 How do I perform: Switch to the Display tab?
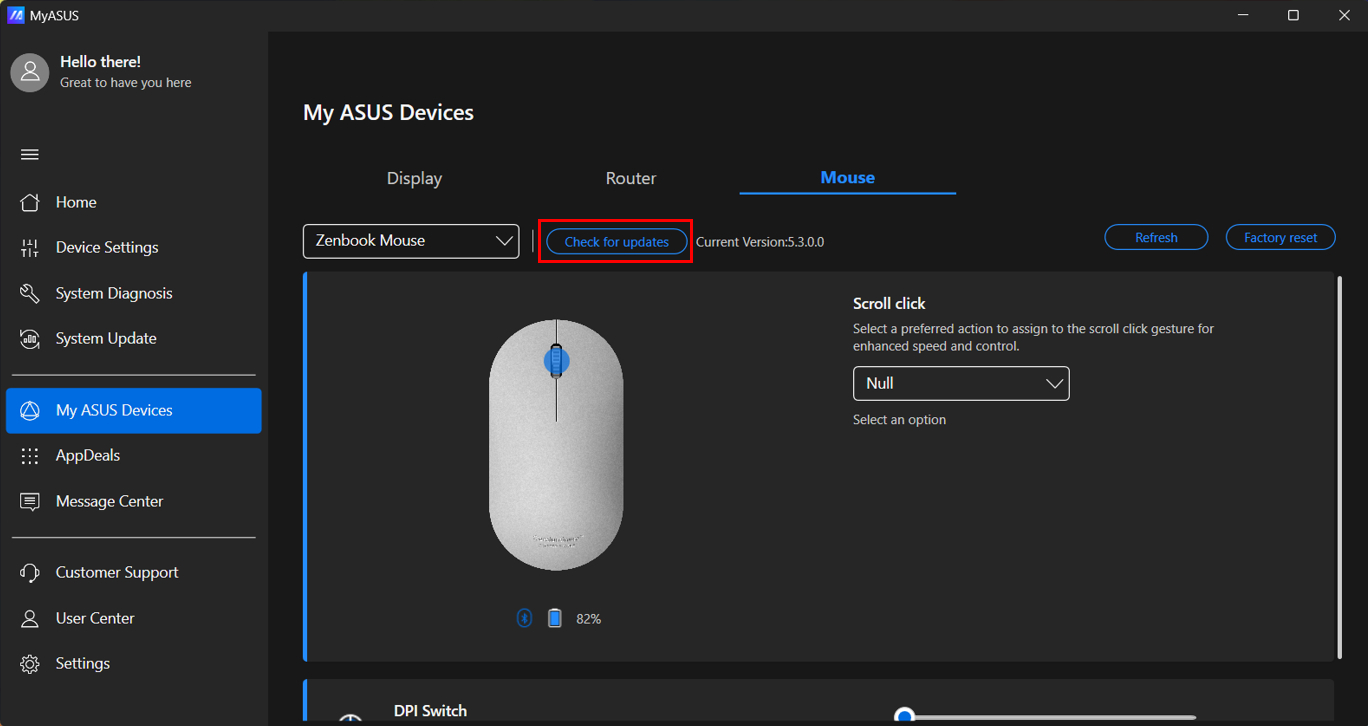point(414,178)
